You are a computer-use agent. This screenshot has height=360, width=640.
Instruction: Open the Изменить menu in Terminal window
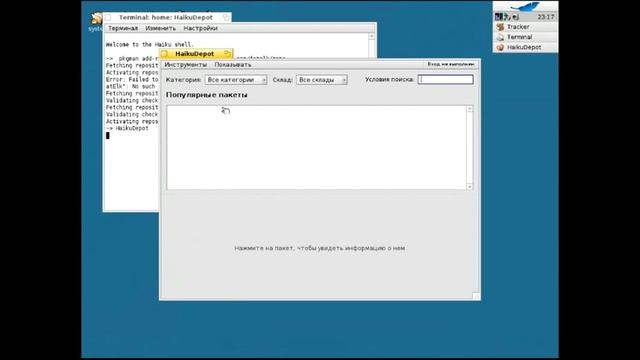coord(160,28)
